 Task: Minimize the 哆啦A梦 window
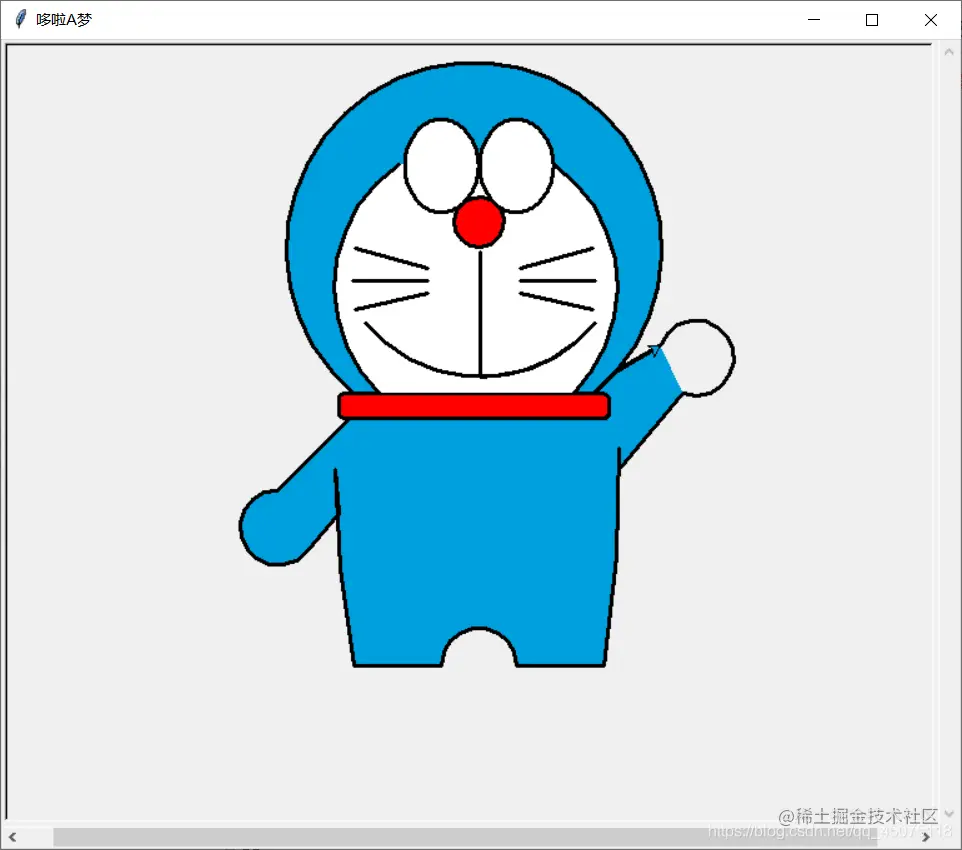click(x=813, y=19)
